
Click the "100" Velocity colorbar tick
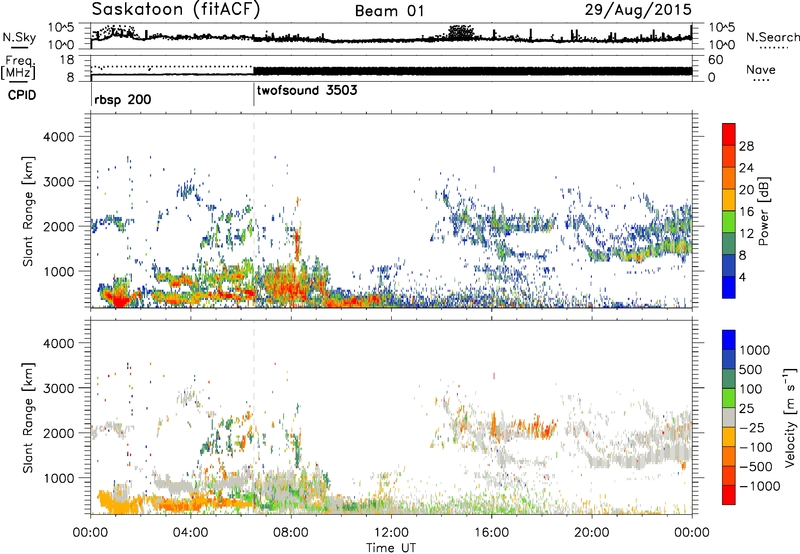[751, 389]
